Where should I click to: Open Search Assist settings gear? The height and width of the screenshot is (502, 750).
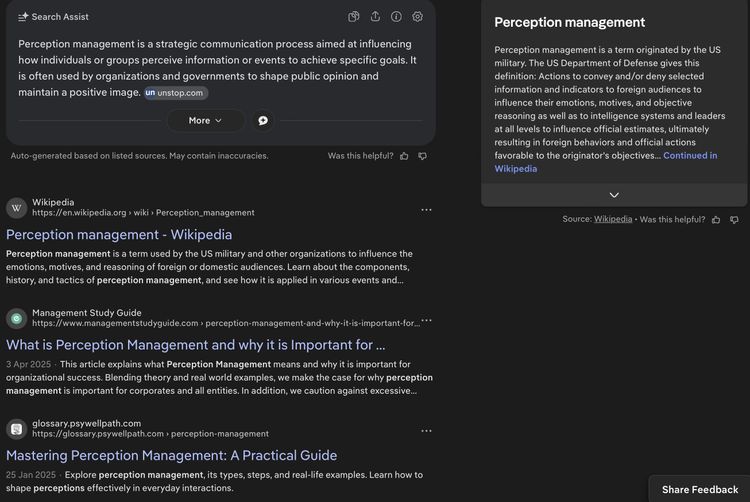point(418,17)
